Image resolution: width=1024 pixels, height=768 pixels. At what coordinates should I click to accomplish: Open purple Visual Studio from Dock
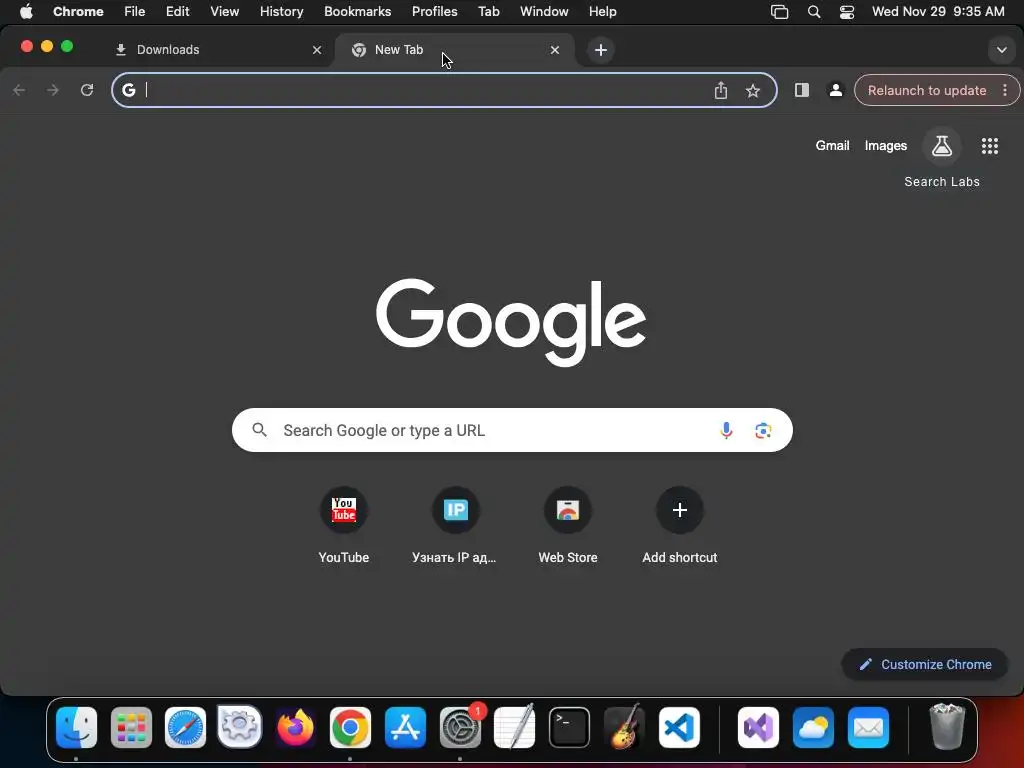[758, 727]
